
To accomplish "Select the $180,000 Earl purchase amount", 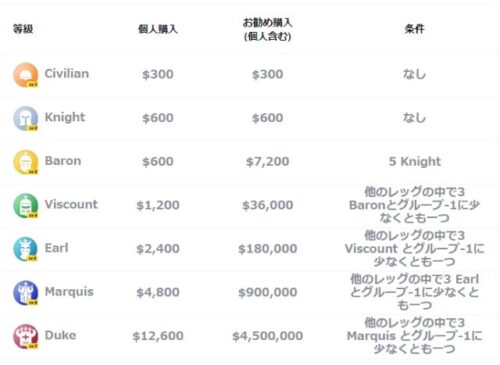I will (268, 249).
